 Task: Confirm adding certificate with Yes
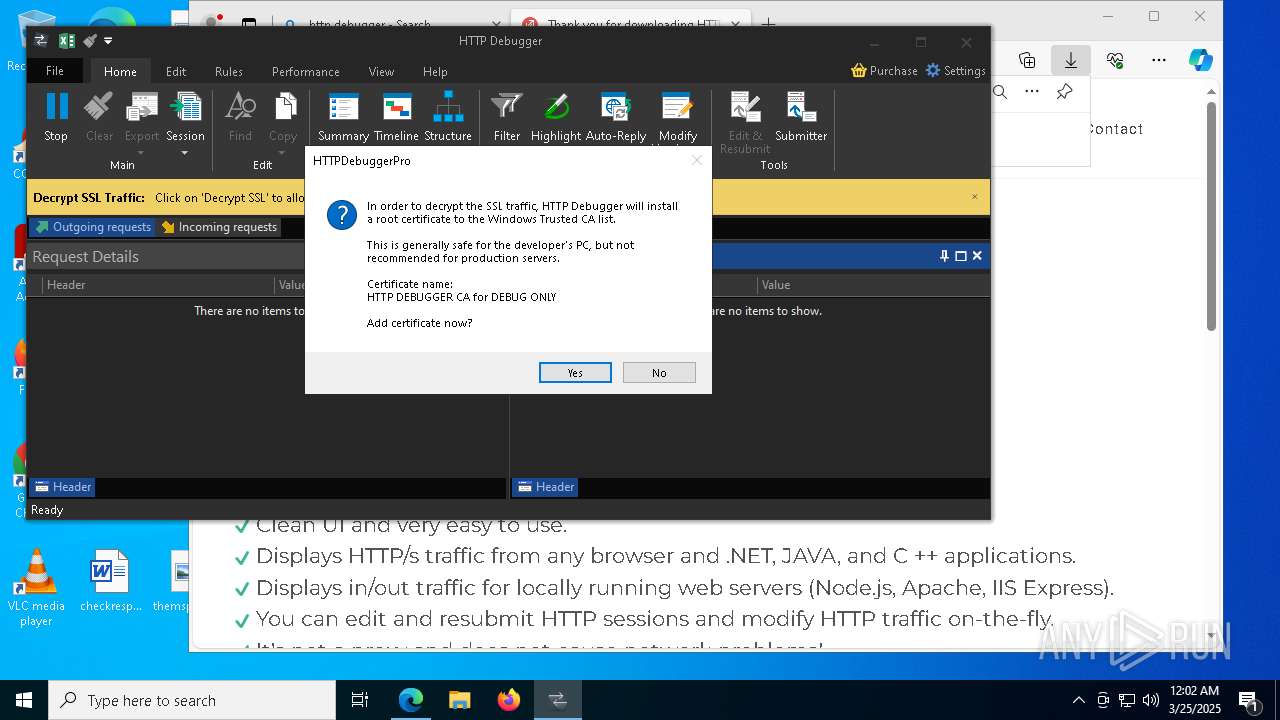(575, 372)
